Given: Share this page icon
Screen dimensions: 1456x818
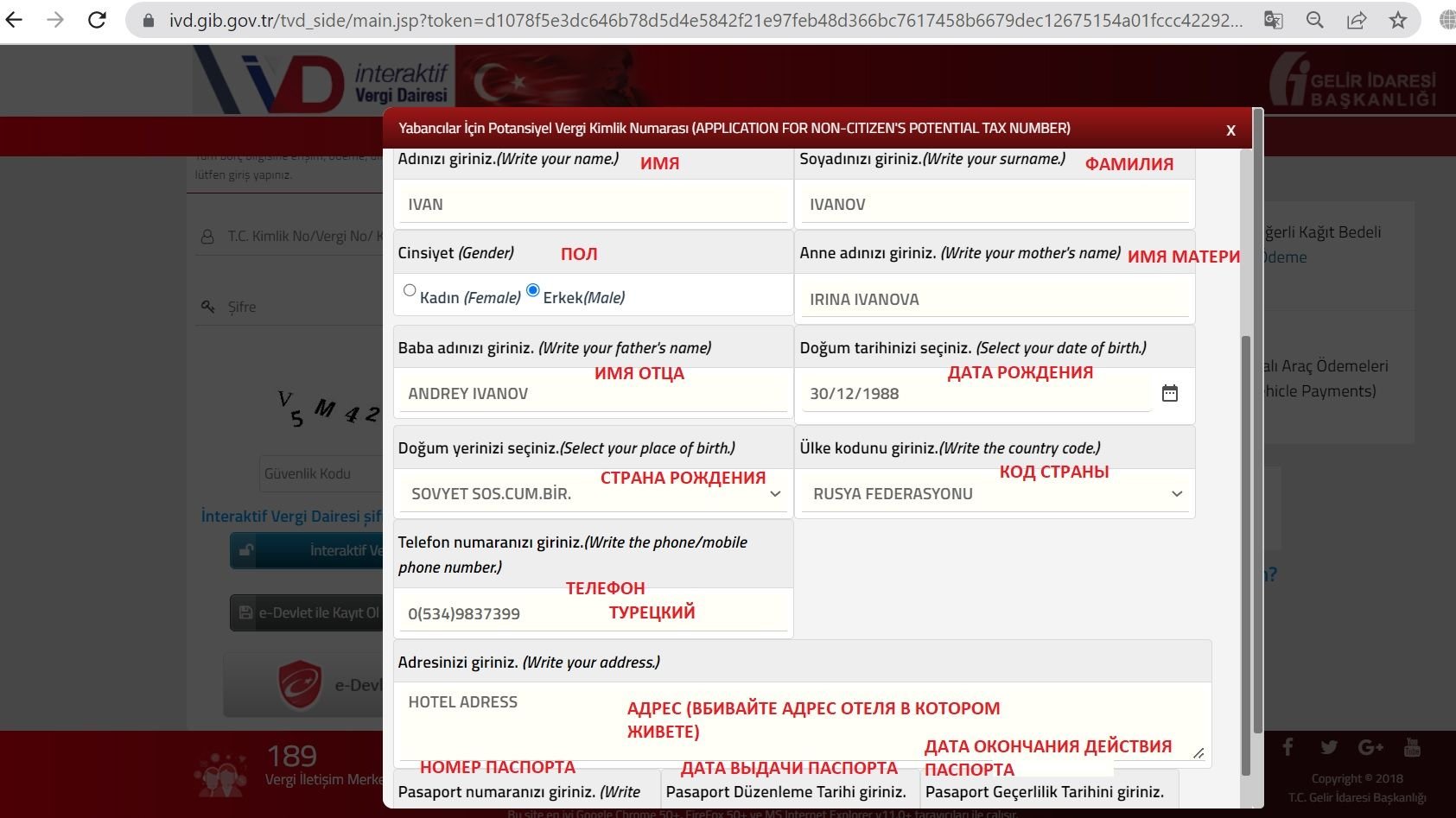Looking at the screenshot, I should coord(1357,20).
